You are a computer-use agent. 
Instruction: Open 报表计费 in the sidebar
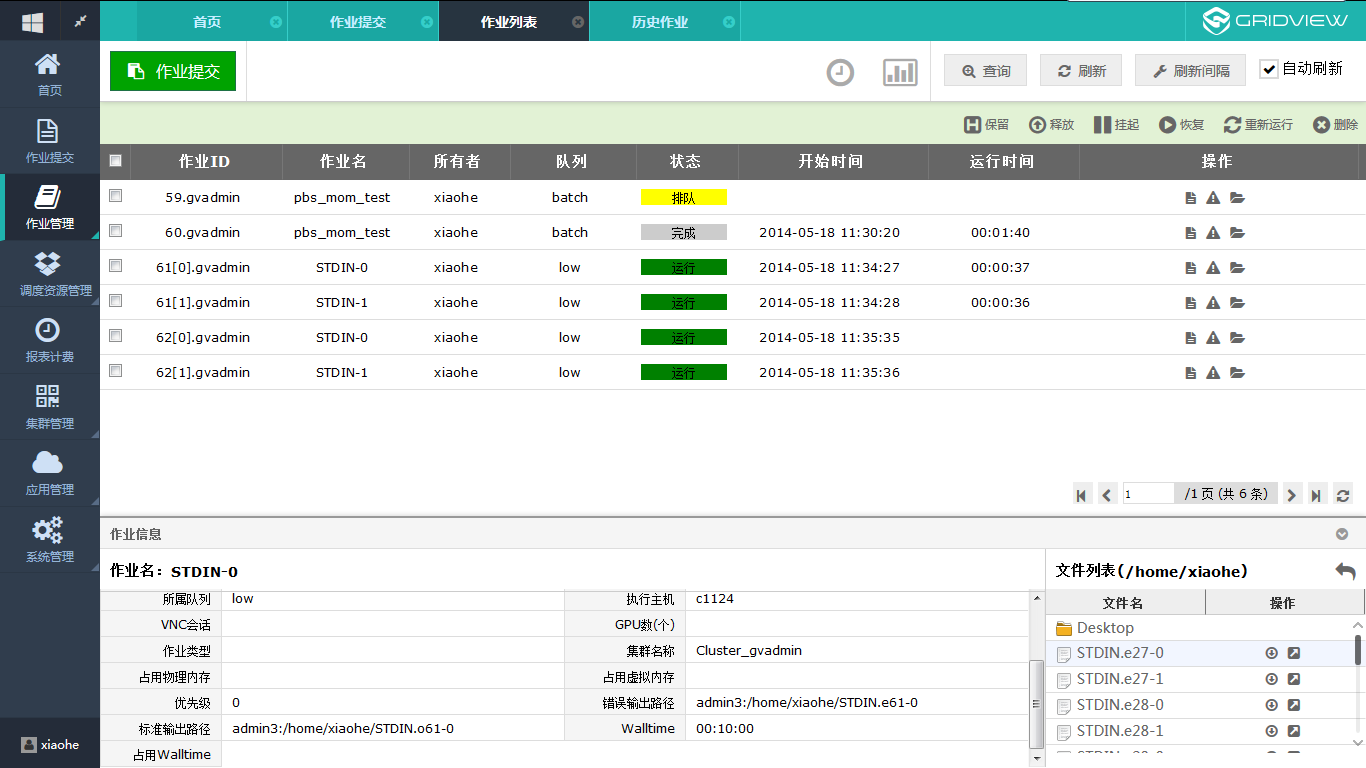coord(49,340)
